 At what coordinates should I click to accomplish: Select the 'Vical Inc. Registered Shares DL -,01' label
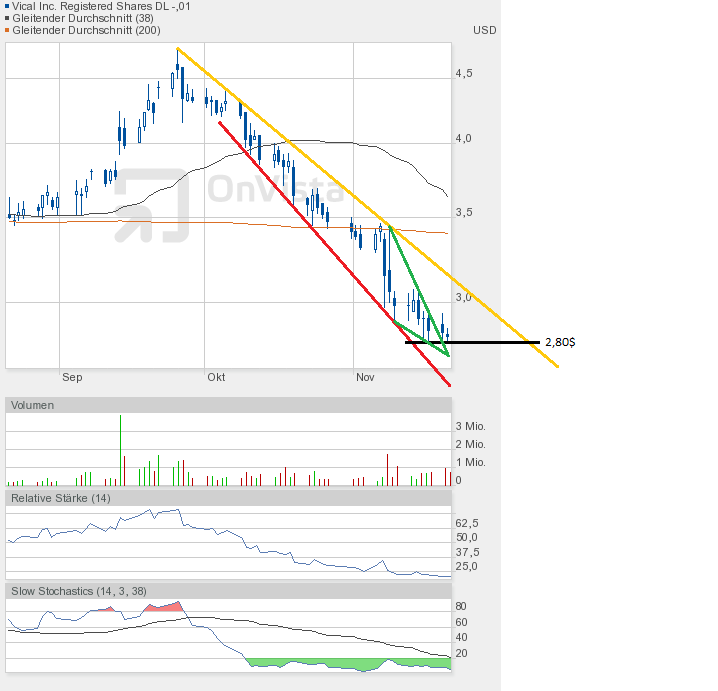tap(101, 6)
